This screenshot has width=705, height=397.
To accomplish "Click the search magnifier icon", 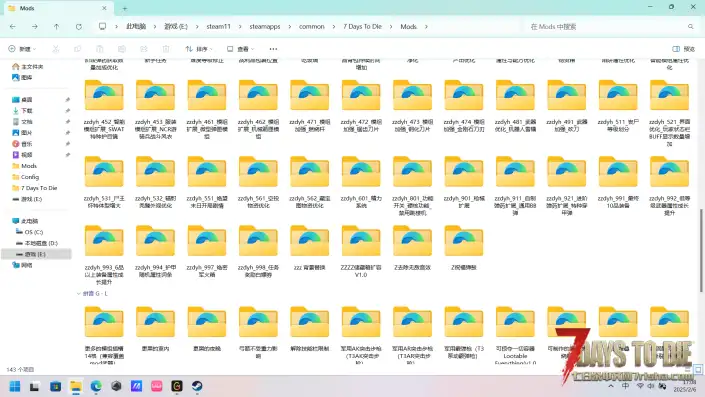I will pos(691,27).
